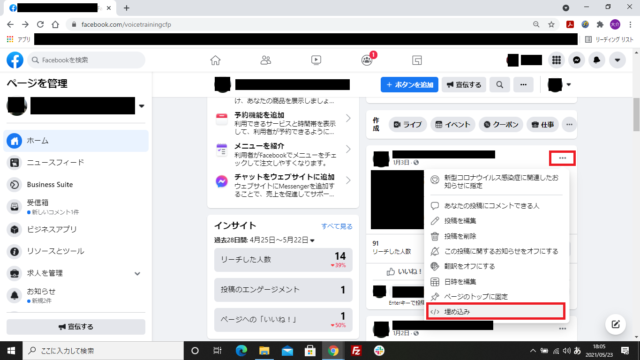Select 新型コロナウイルス感染症 notice menu item

pos(496,182)
